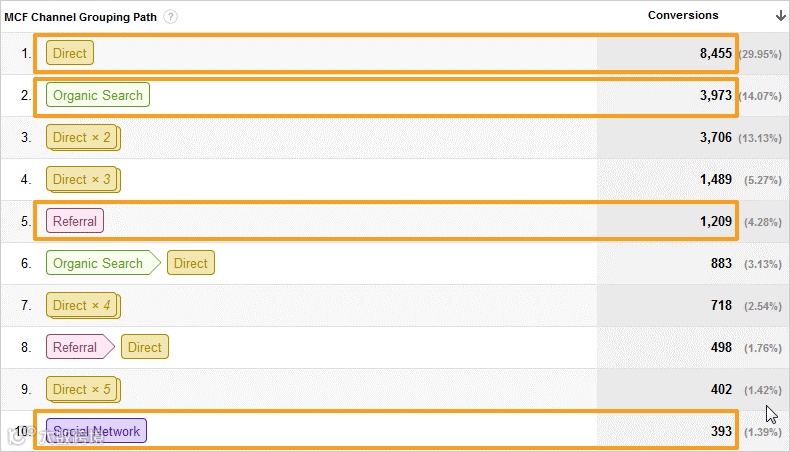Click Organic Search tag in row 6
790x452 pixels.
click(103, 263)
